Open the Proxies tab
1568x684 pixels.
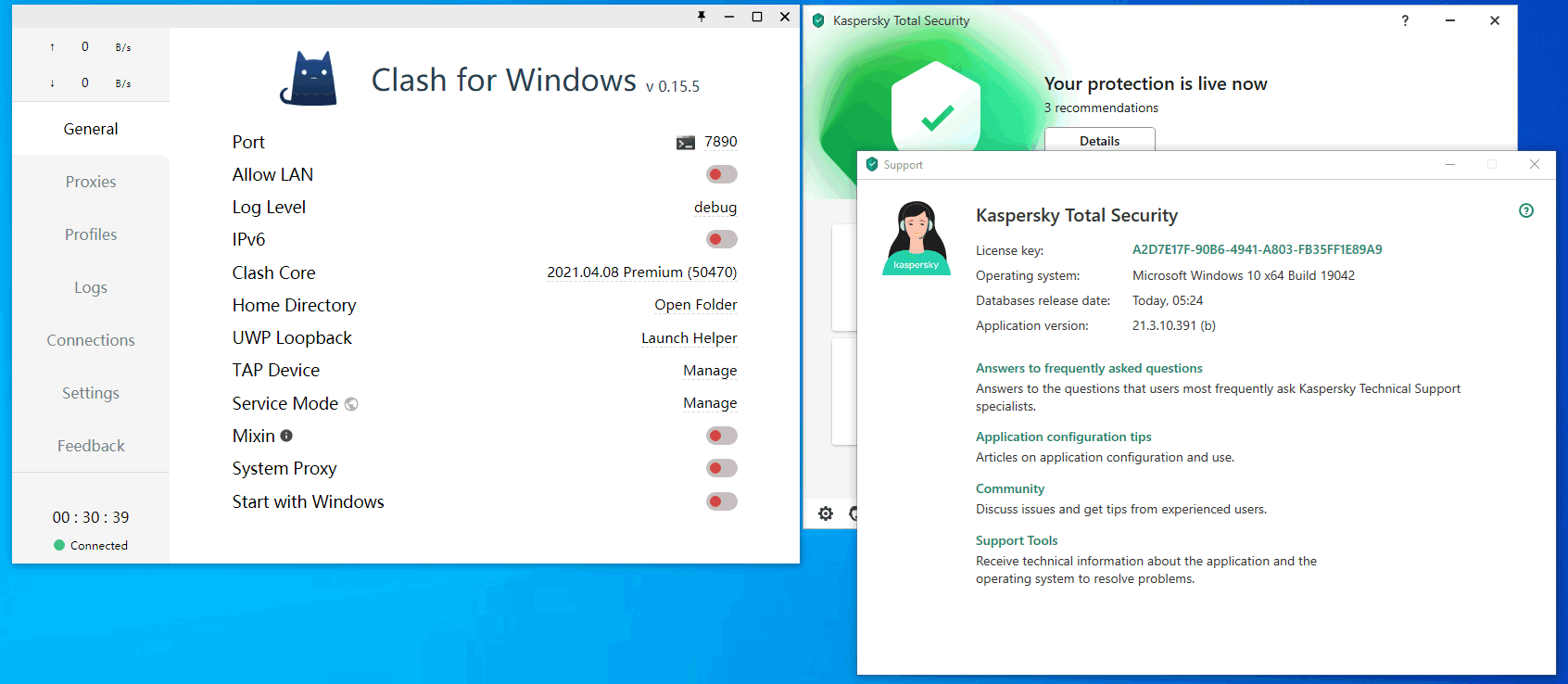click(x=91, y=182)
